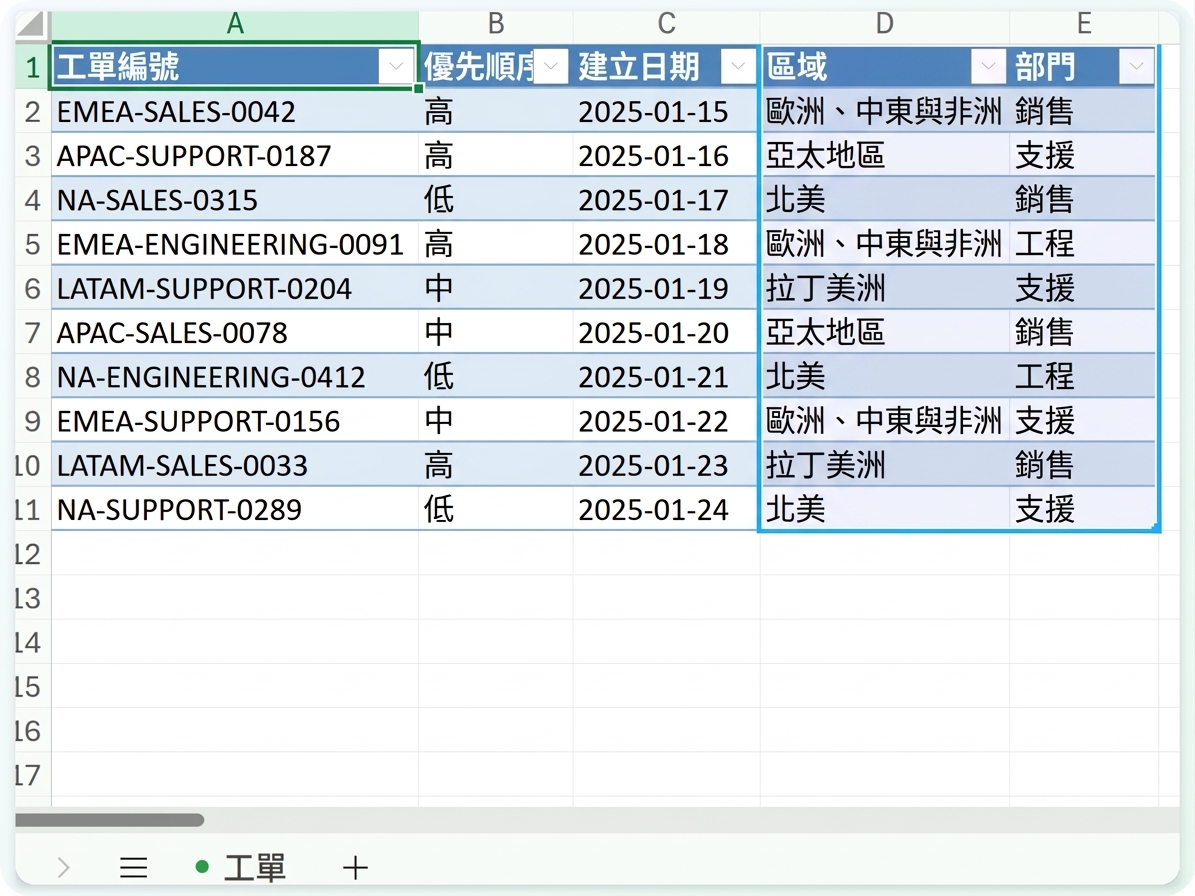Click date cell 2025-01-24
The height and width of the screenshot is (896, 1195).
coord(666,509)
